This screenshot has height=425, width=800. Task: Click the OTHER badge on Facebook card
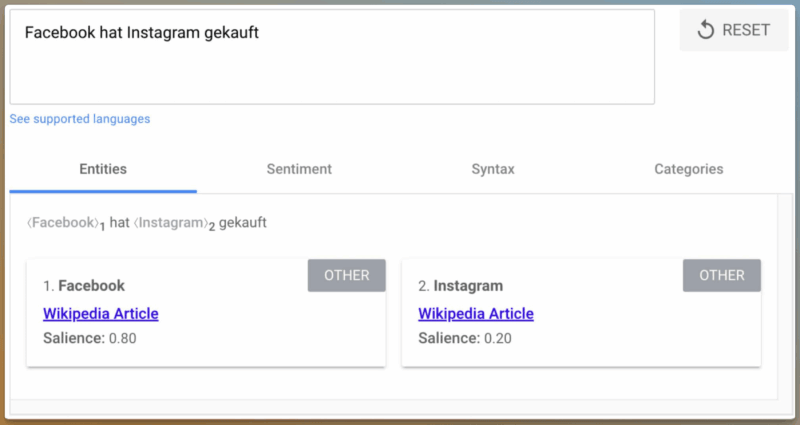point(346,276)
